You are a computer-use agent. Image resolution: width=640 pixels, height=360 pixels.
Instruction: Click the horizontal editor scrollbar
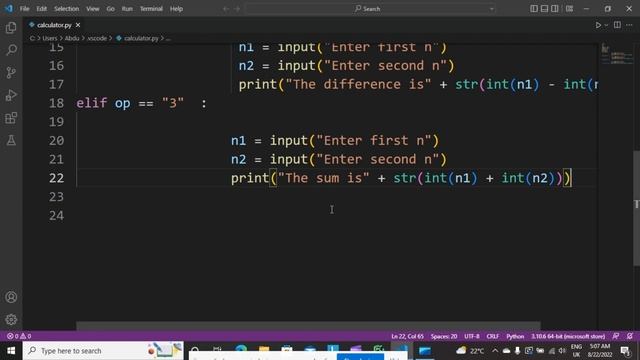coord(308,326)
